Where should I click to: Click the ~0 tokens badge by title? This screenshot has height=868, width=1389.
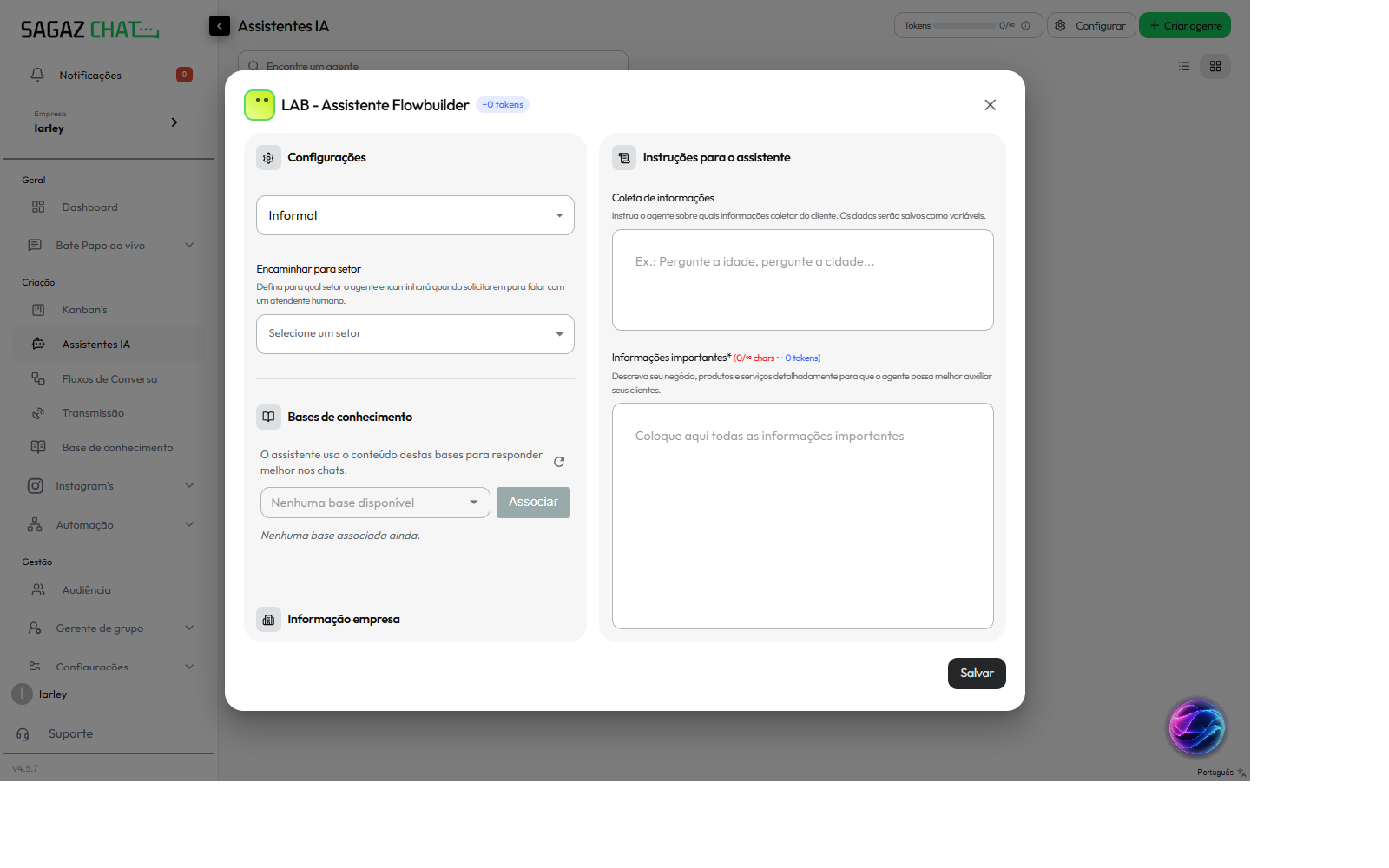click(503, 105)
